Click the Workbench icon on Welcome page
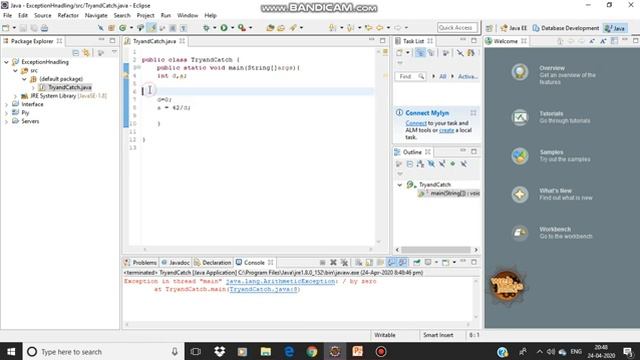The height and width of the screenshot is (360, 640). click(x=520, y=233)
